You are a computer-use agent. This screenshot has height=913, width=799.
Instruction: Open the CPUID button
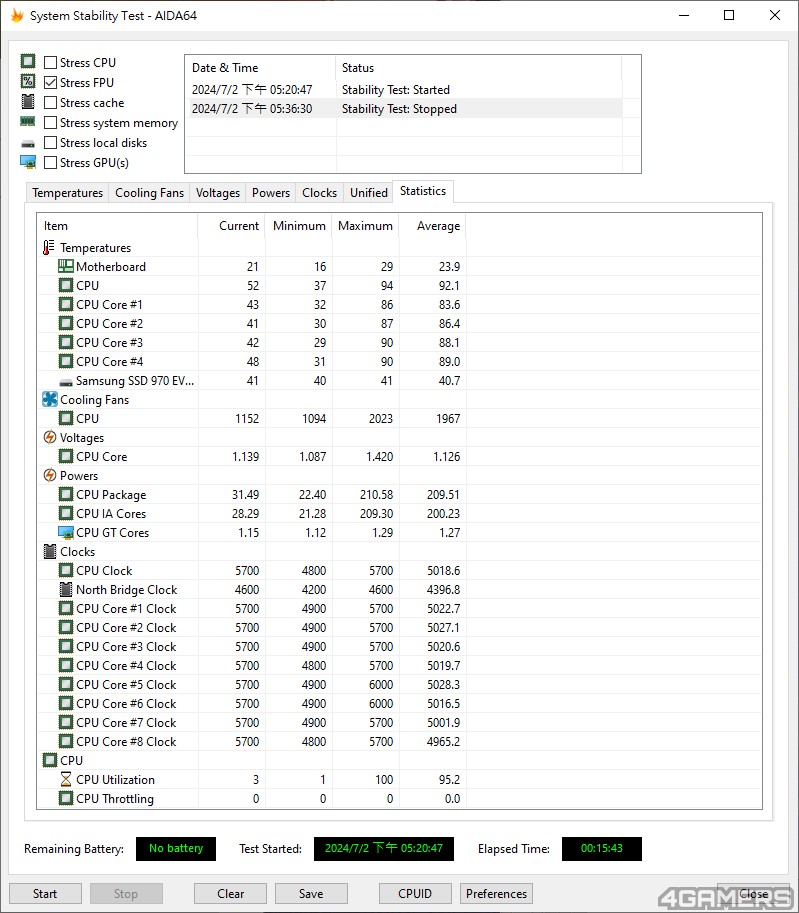pyautogui.click(x=415, y=894)
